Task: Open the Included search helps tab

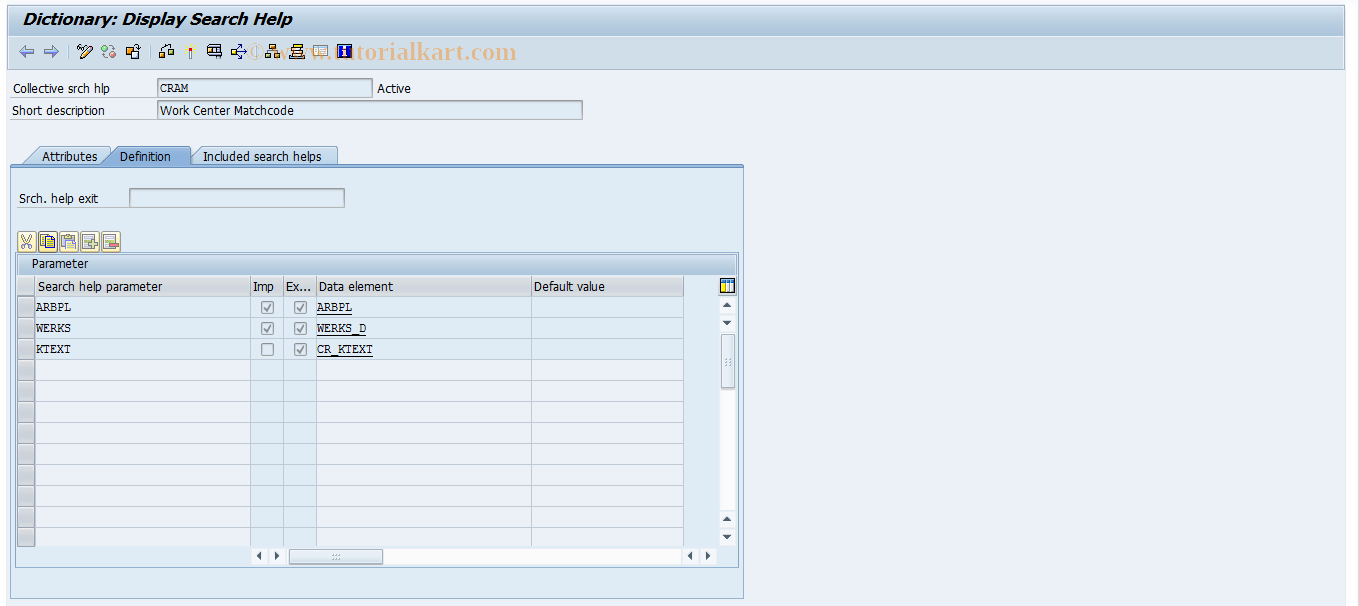Action: click(264, 156)
